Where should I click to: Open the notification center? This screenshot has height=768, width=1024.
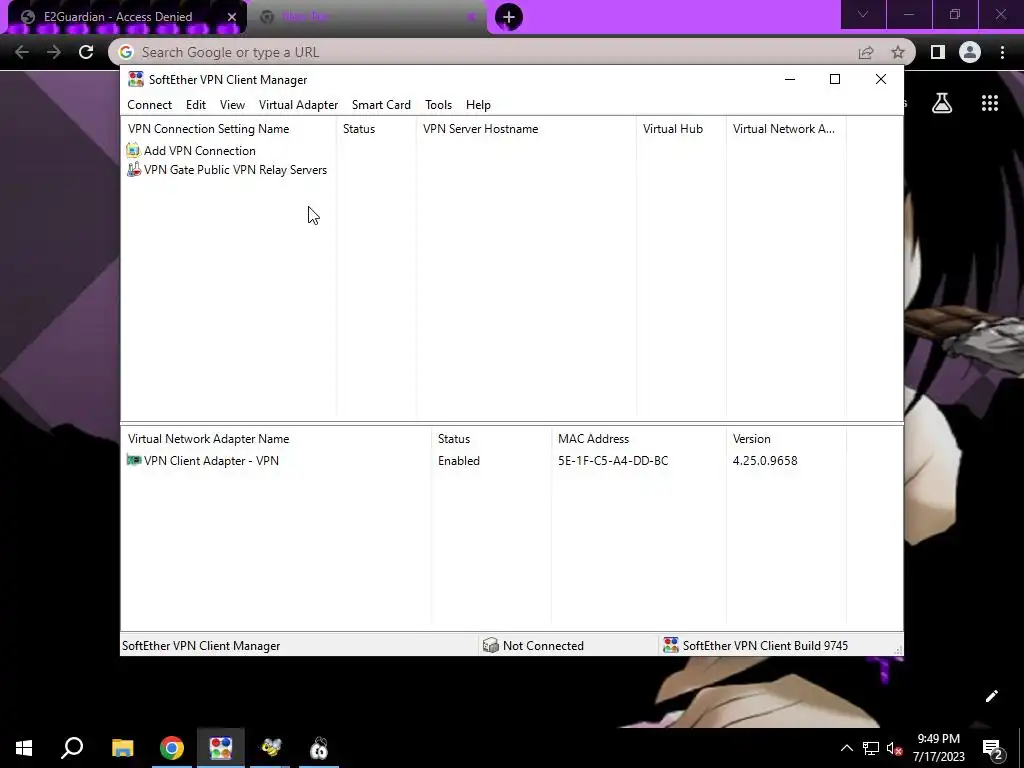point(993,748)
